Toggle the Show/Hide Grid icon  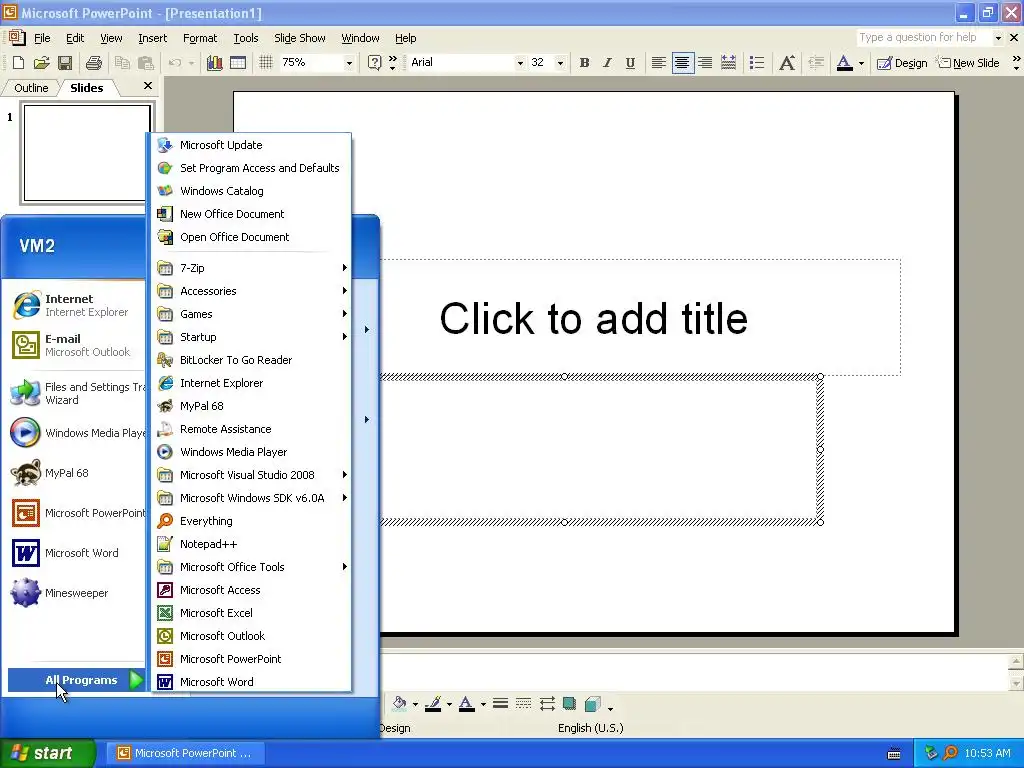(x=266, y=63)
